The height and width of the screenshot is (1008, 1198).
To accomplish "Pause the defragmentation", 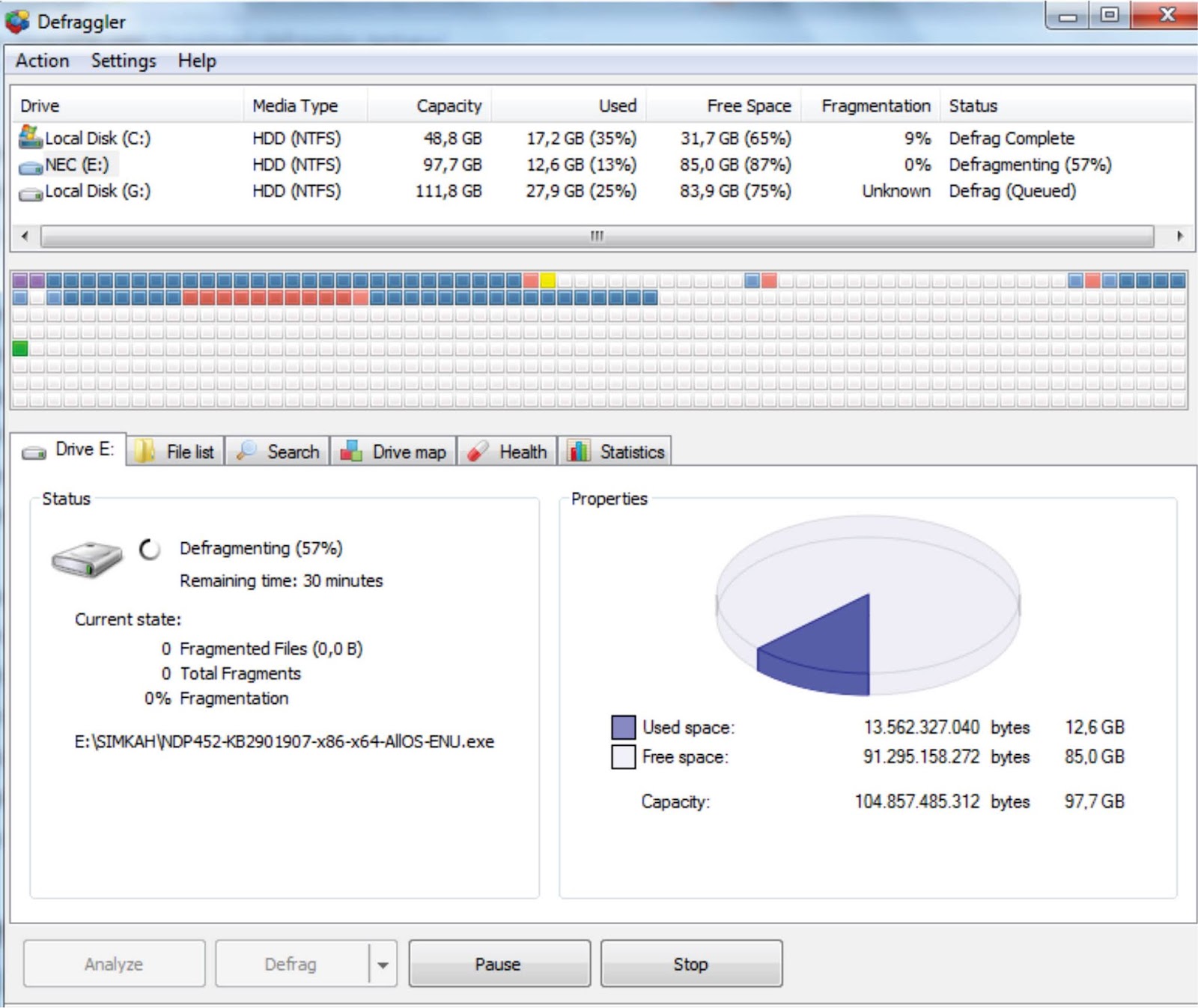I will (499, 964).
